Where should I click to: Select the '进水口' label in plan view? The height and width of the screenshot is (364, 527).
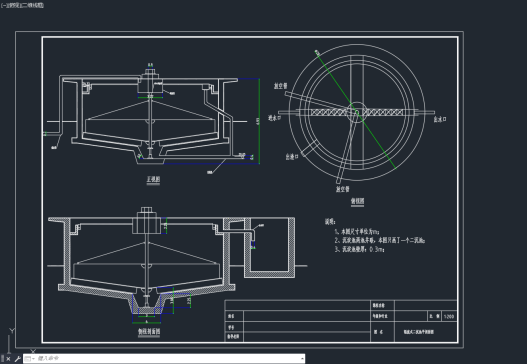point(274,118)
